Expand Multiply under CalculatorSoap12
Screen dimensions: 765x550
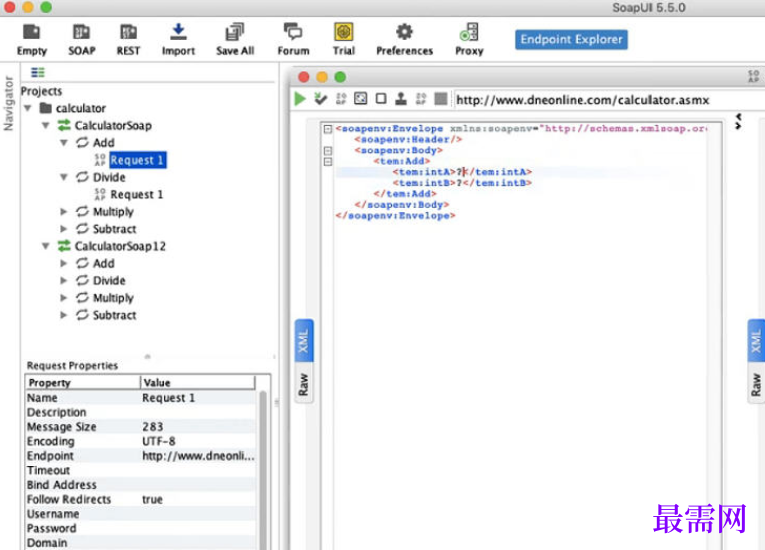[63, 298]
